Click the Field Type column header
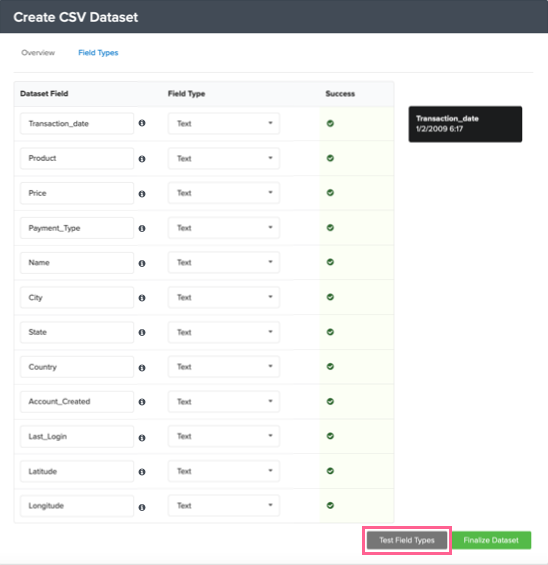 click(x=186, y=94)
